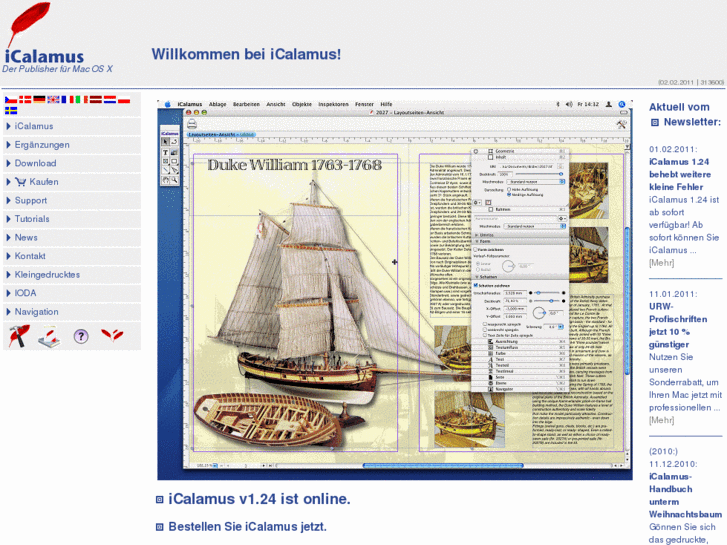Click the horizontal scrollbar of layout window
The height and width of the screenshot is (545, 727).
443,465
